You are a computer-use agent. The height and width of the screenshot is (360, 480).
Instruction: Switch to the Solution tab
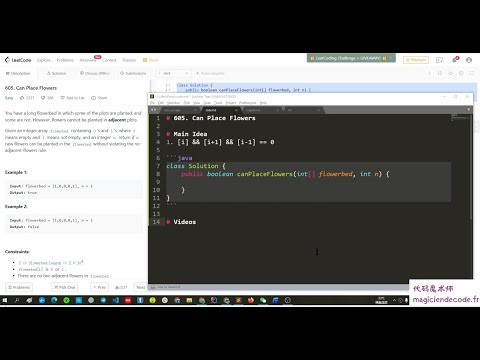(56, 73)
